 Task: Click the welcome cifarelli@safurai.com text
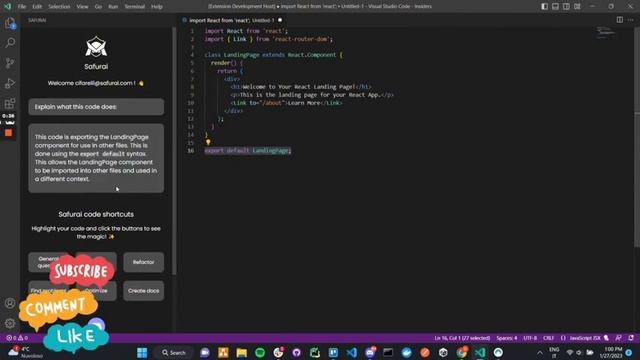click(x=96, y=83)
